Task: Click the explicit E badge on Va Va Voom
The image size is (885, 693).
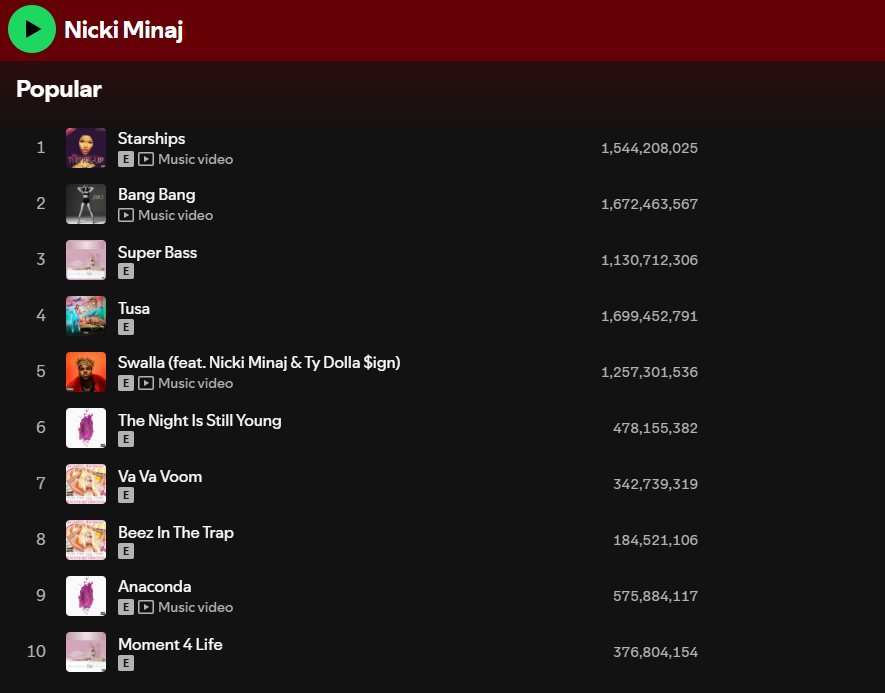Action: (126, 495)
